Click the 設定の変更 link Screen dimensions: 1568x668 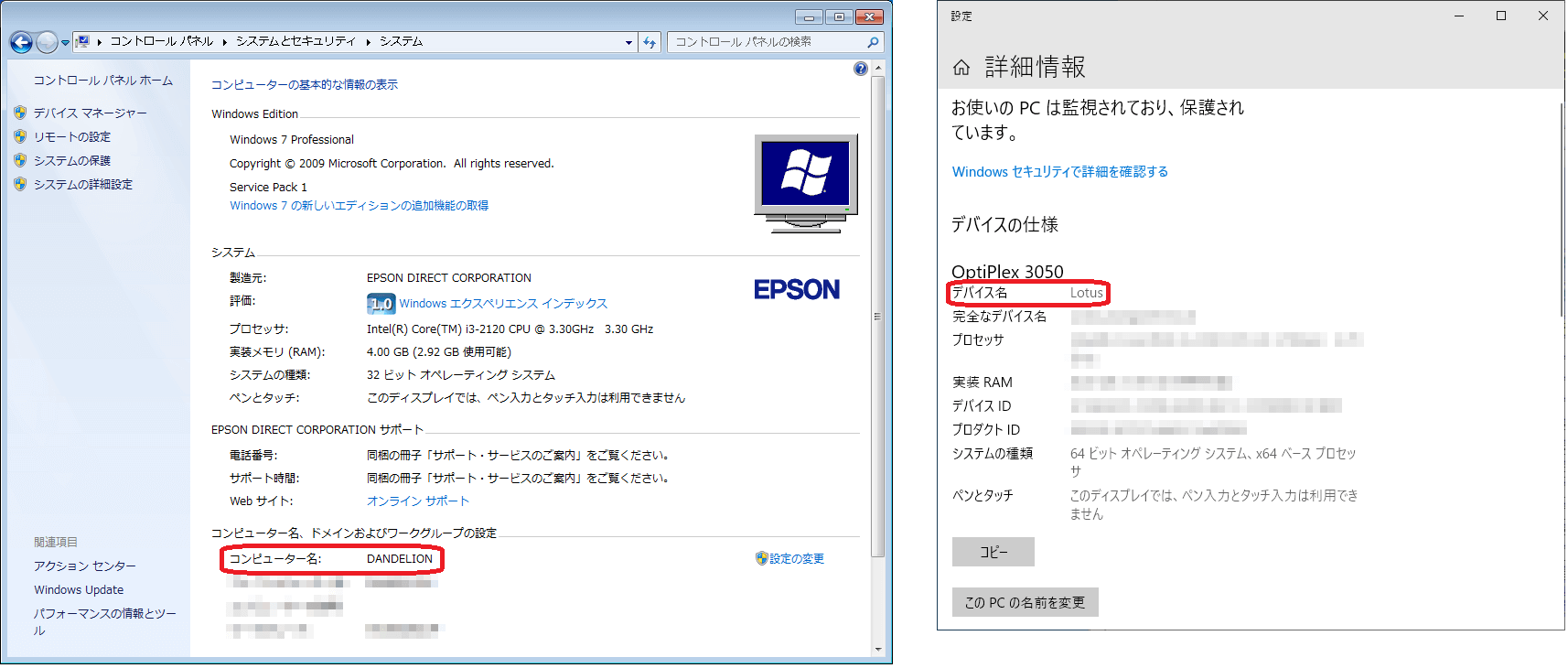(796, 559)
